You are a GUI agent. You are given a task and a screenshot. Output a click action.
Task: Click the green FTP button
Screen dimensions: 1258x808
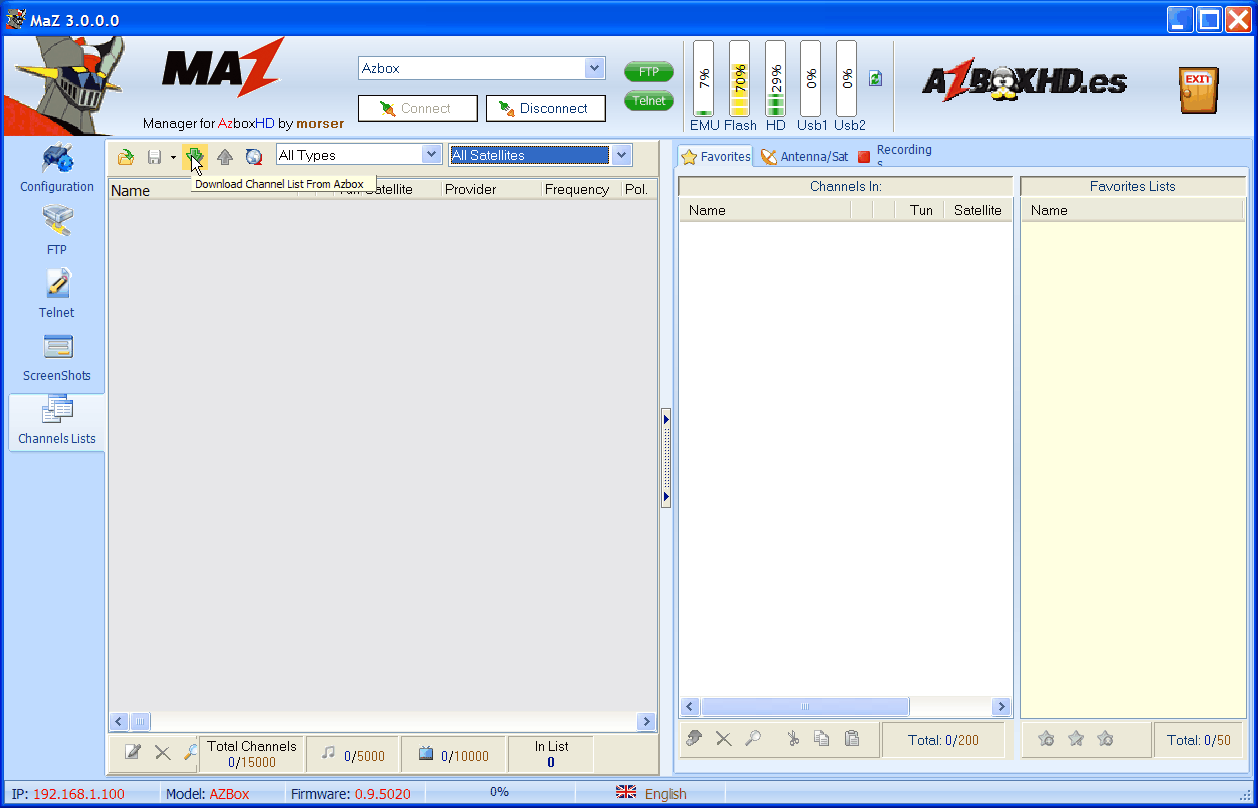(649, 72)
